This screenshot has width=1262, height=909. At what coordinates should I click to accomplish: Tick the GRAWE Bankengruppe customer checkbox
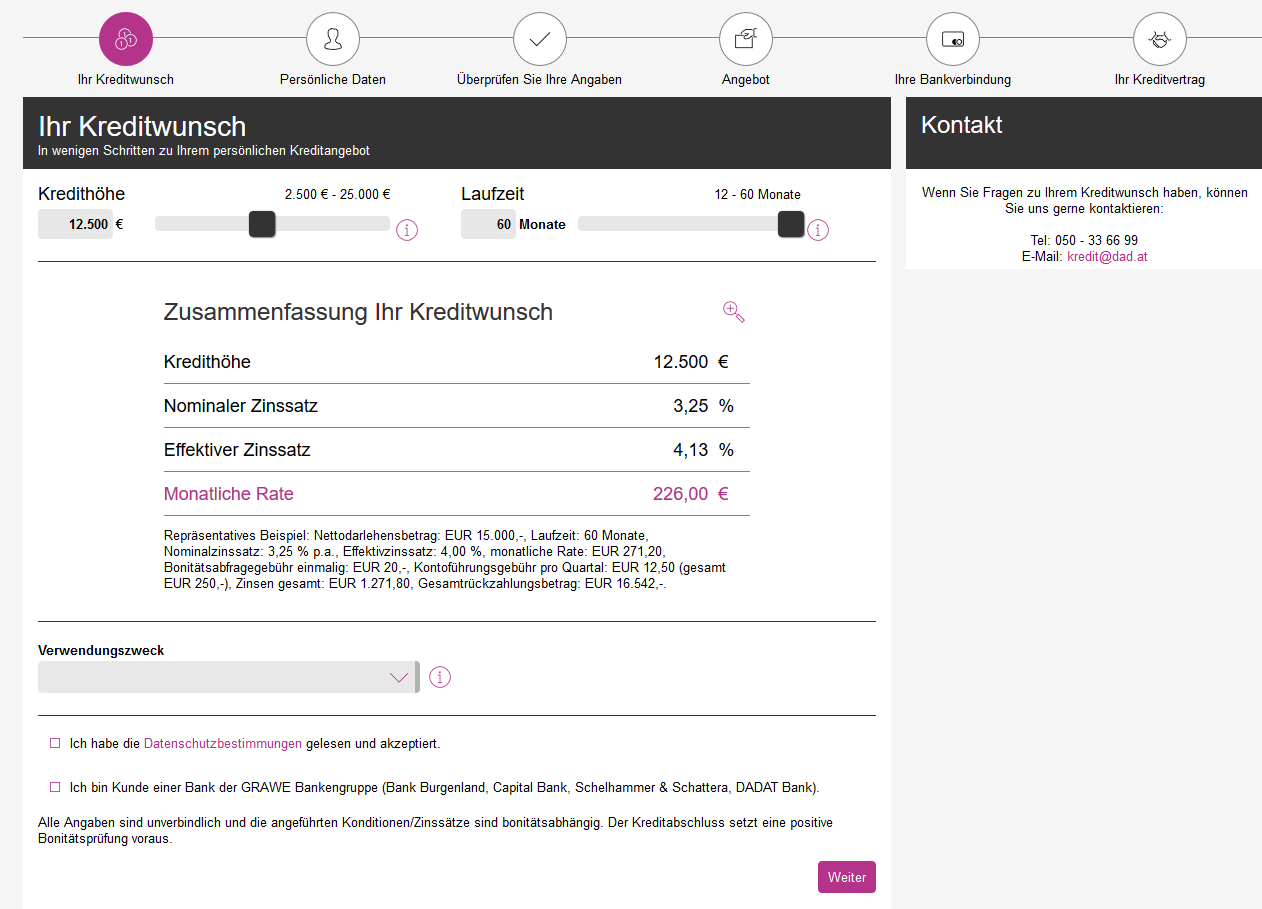click(x=55, y=787)
